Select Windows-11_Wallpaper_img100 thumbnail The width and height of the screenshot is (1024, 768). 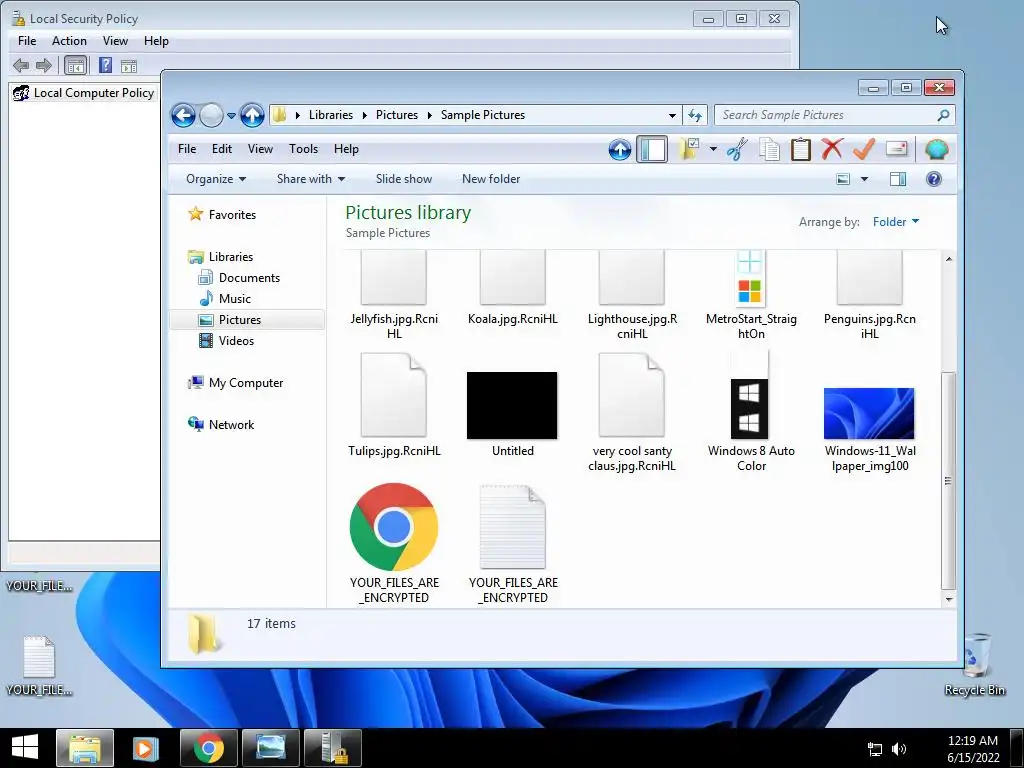coord(869,413)
